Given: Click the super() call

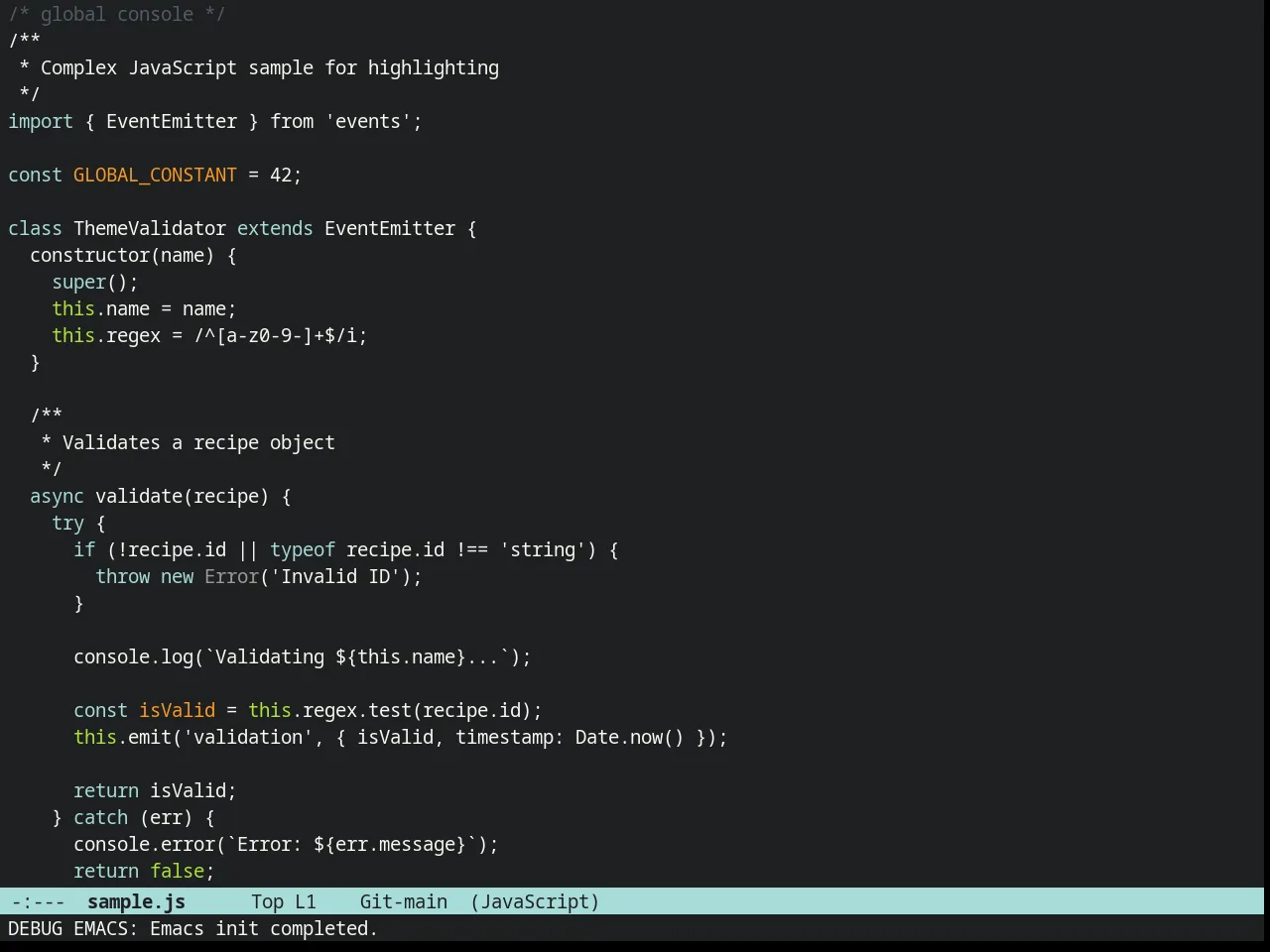Looking at the screenshot, I should (x=95, y=282).
